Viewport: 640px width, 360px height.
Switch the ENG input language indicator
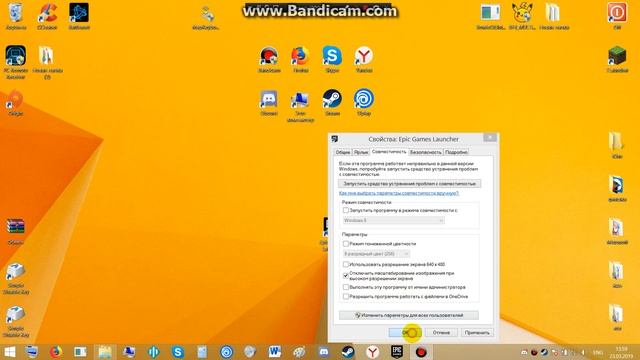tap(598, 352)
